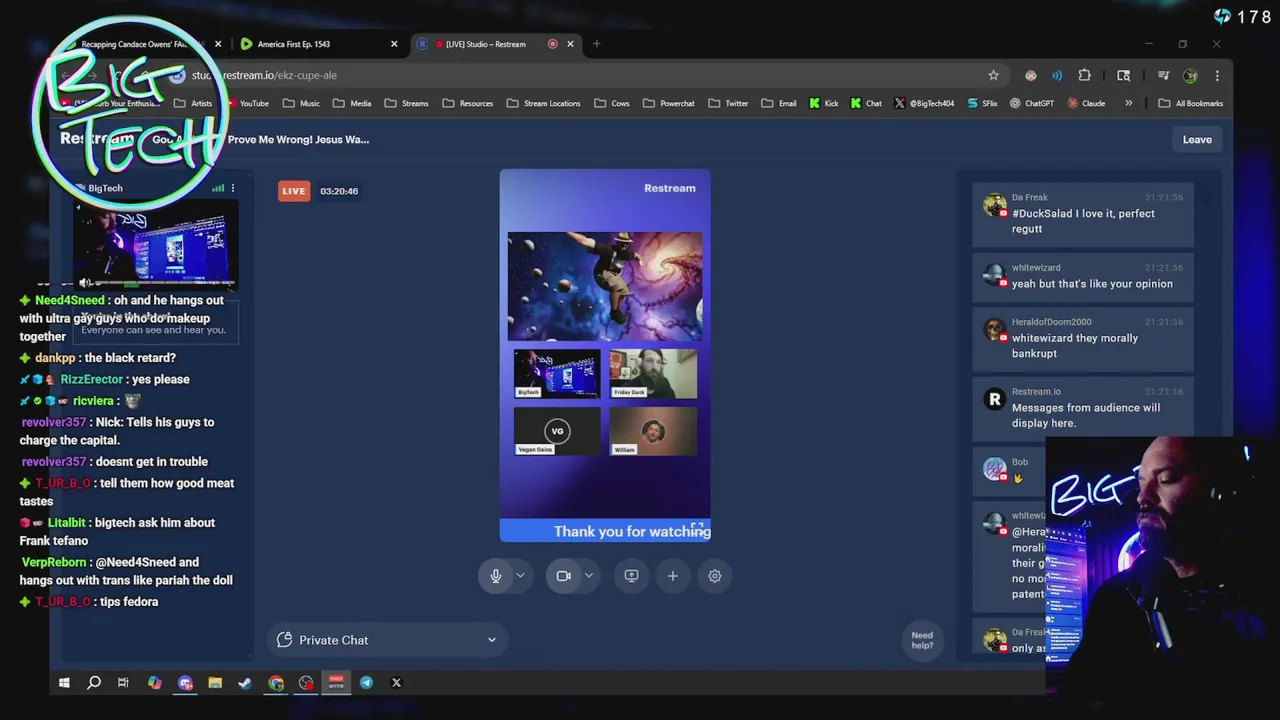Viewport: 1280px width, 720px height.
Task: Open the three-dot menu beside the BigTech name
Action: pyautogui.click(x=233, y=188)
